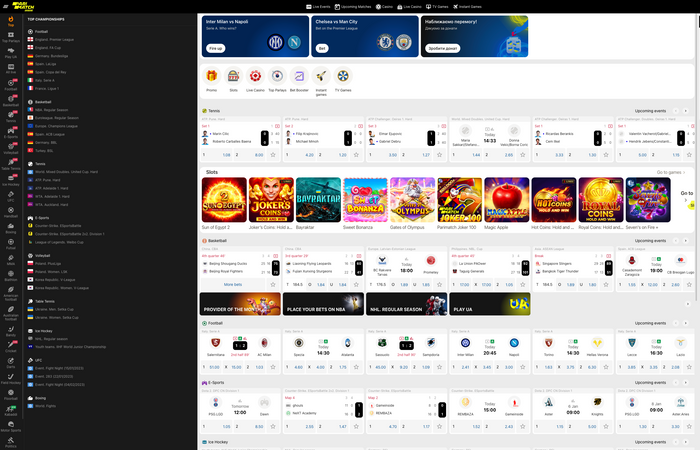Select Motor Sports in the left sidebar
This screenshot has width=700, height=450.
[x=11, y=427]
